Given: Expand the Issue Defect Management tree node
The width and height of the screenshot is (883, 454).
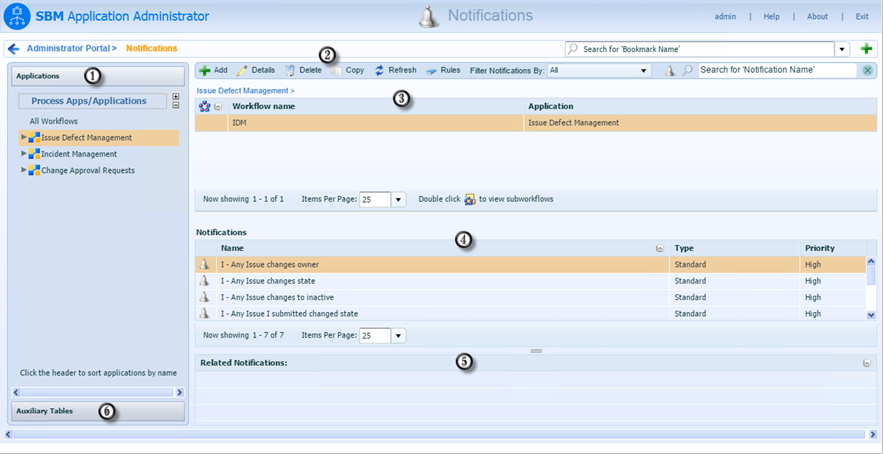Looking at the screenshot, I should (x=24, y=137).
